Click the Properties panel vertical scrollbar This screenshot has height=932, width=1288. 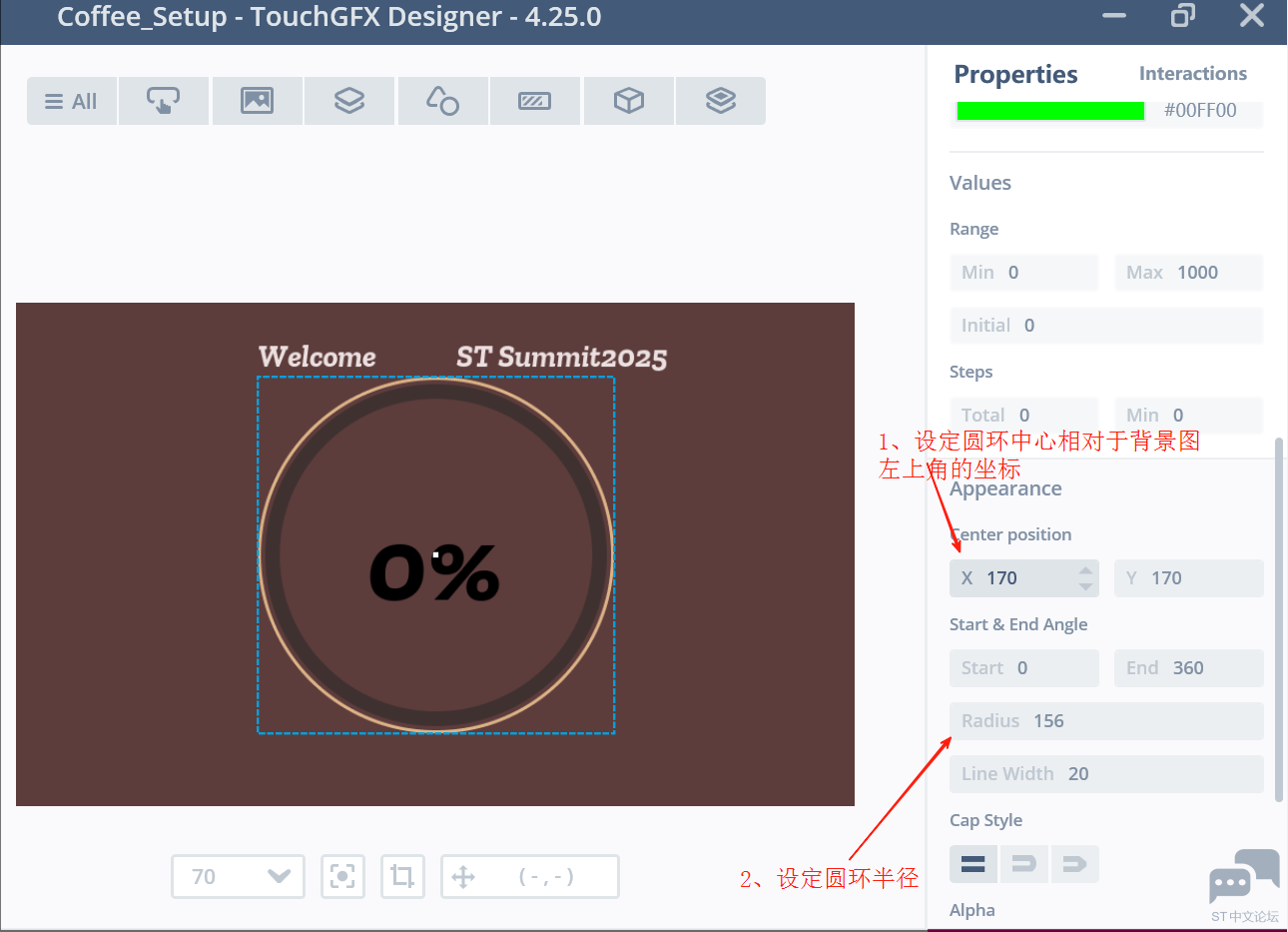tap(1280, 619)
